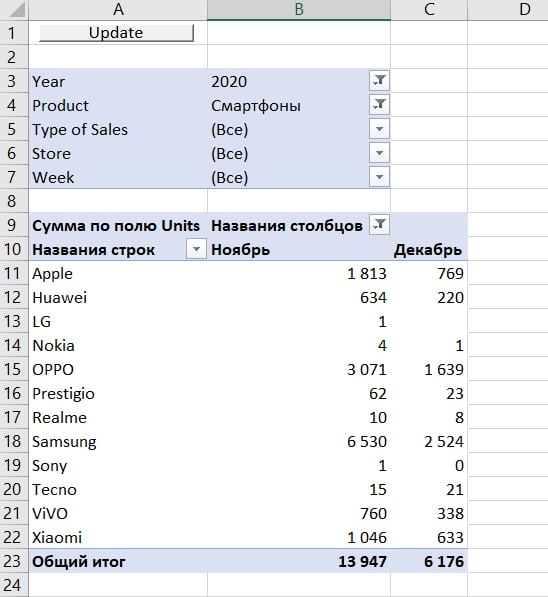Select the Sony row label
The image size is (548, 597).
118,465
